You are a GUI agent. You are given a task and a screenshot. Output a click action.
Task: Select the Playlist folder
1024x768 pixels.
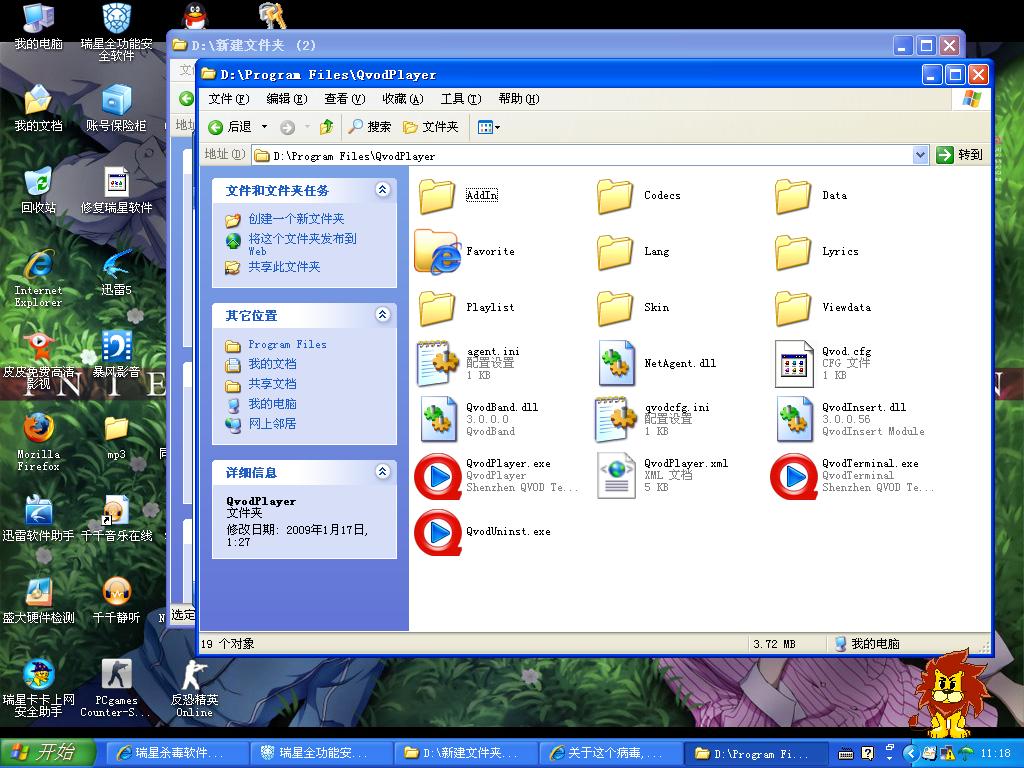click(x=436, y=308)
